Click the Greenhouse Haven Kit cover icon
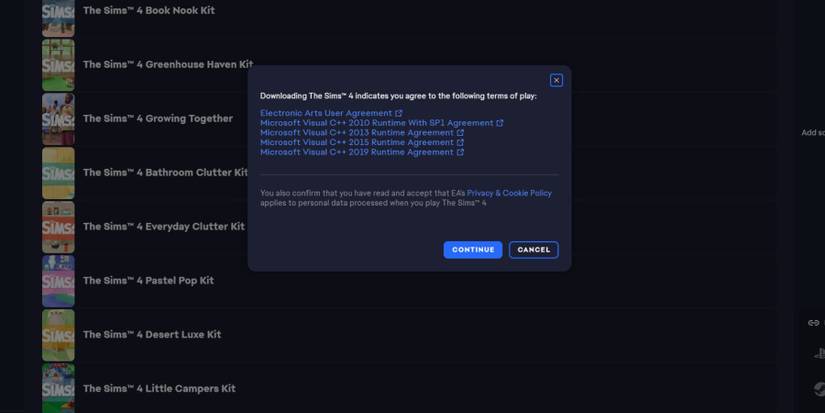Image resolution: width=825 pixels, height=413 pixels. (58, 65)
